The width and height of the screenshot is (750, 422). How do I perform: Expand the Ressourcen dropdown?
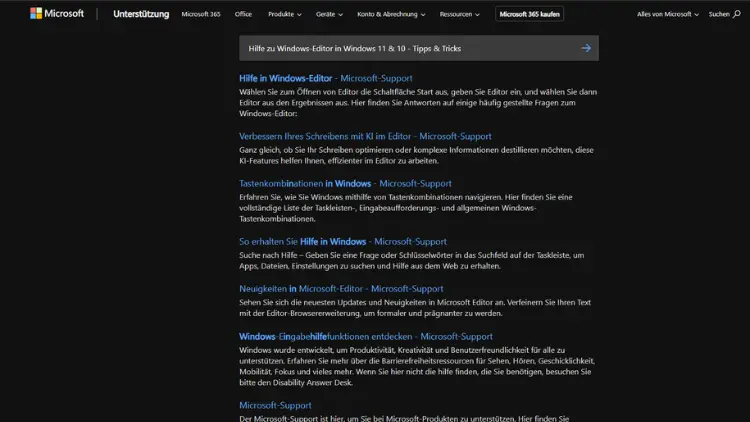click(x=459, y=14)
